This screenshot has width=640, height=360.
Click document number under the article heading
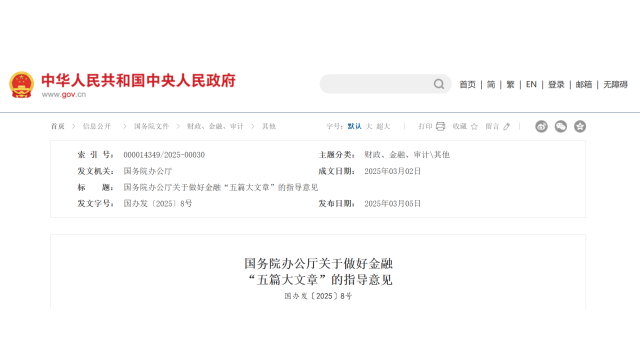point(318,296)
